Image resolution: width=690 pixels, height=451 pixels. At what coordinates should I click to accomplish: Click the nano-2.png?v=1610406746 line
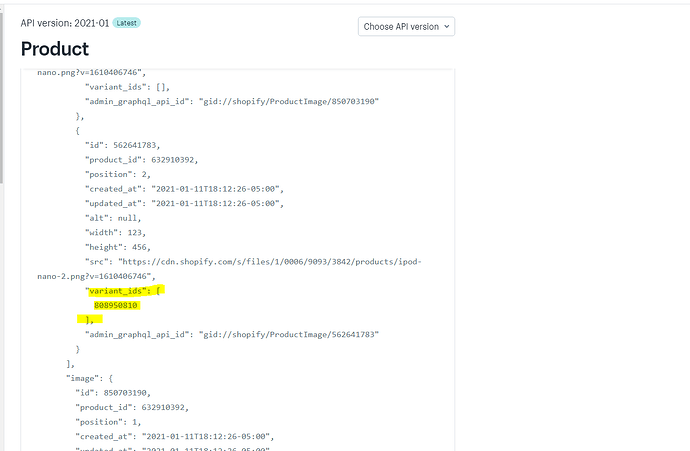coord(96,276)
